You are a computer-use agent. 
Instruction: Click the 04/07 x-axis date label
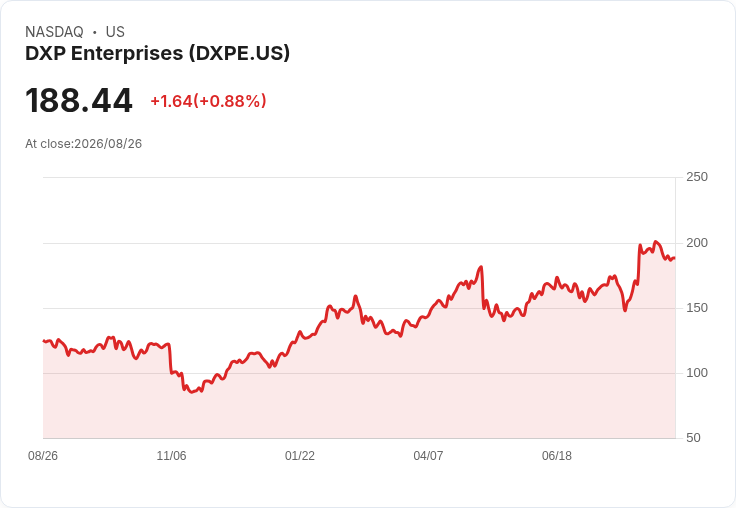[428, 456]
